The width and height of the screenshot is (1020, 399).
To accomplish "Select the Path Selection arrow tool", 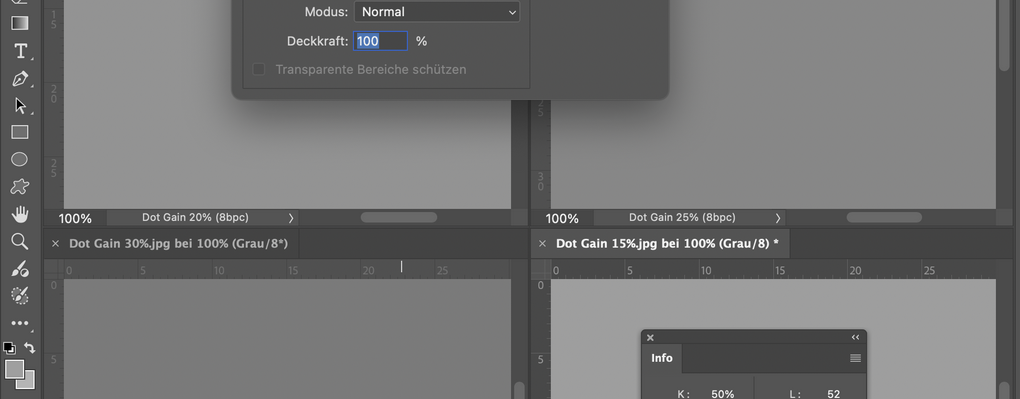I will (20, 106).
